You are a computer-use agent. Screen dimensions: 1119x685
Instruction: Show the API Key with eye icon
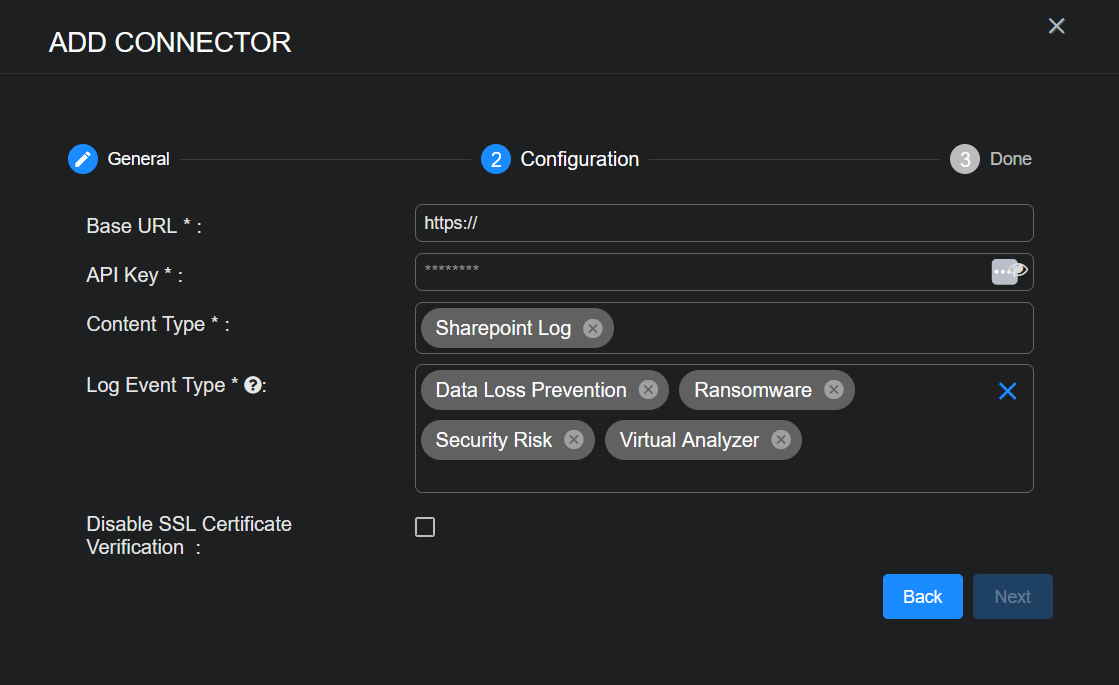point(1021,269)
